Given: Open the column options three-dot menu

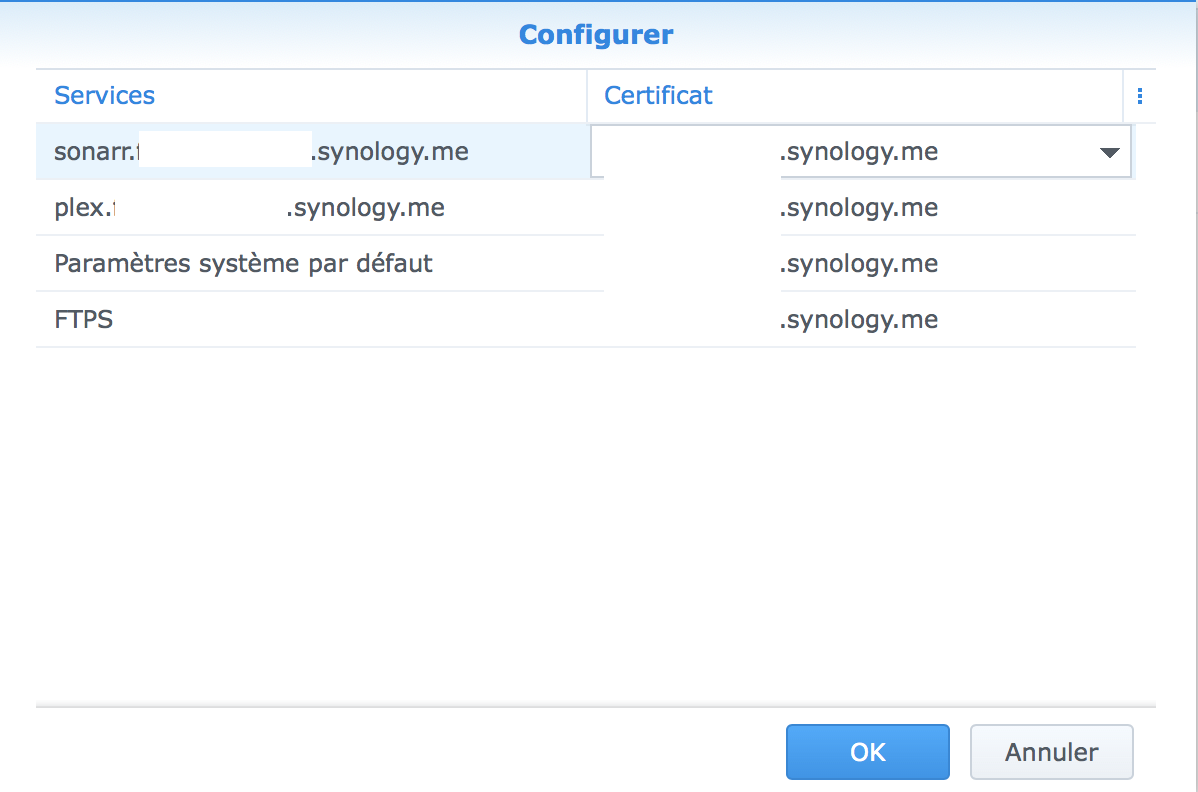Looking at the screenshot, I should coord(1139,96).
